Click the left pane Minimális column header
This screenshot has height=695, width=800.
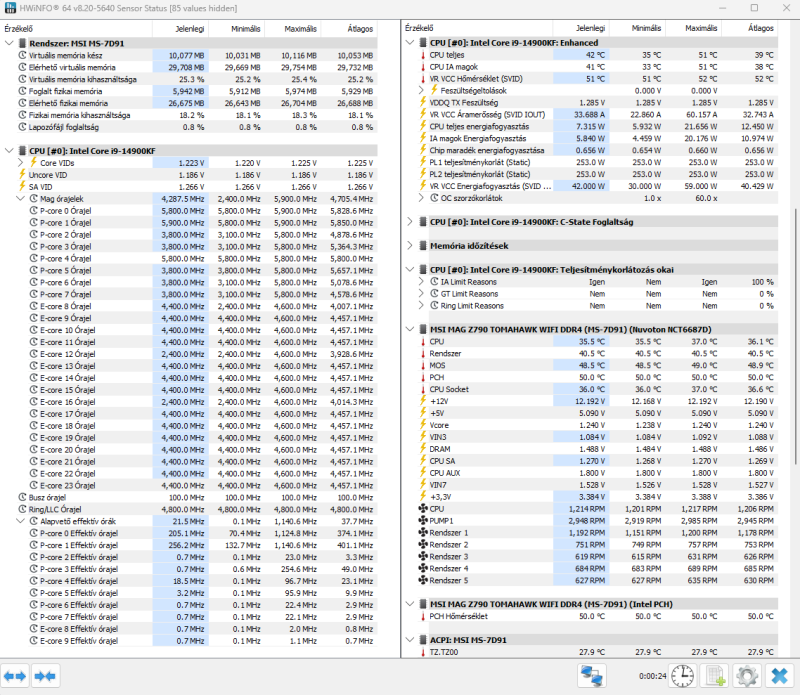[x=237, y=29]
